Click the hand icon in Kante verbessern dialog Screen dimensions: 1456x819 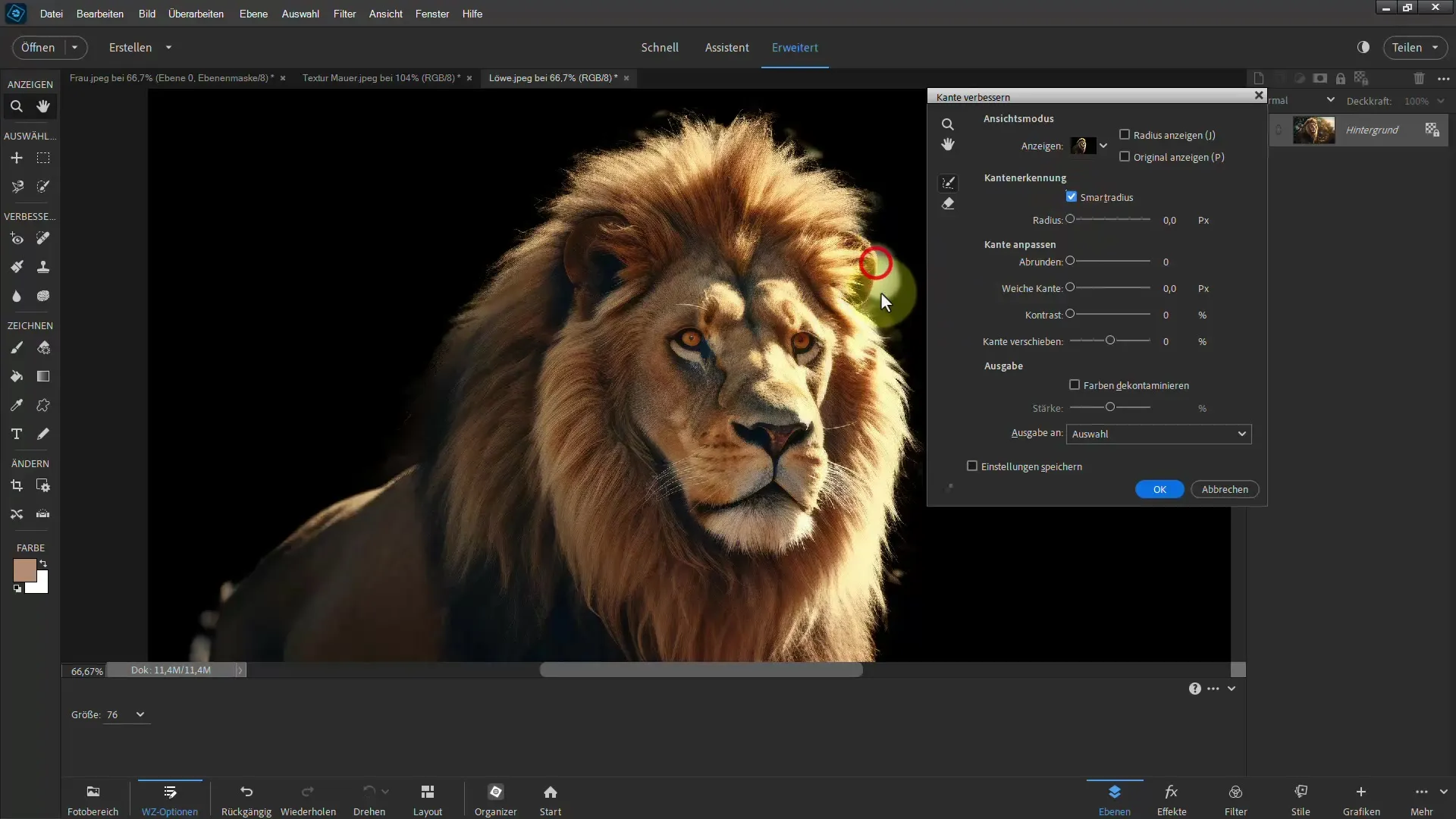click(948, 145)
